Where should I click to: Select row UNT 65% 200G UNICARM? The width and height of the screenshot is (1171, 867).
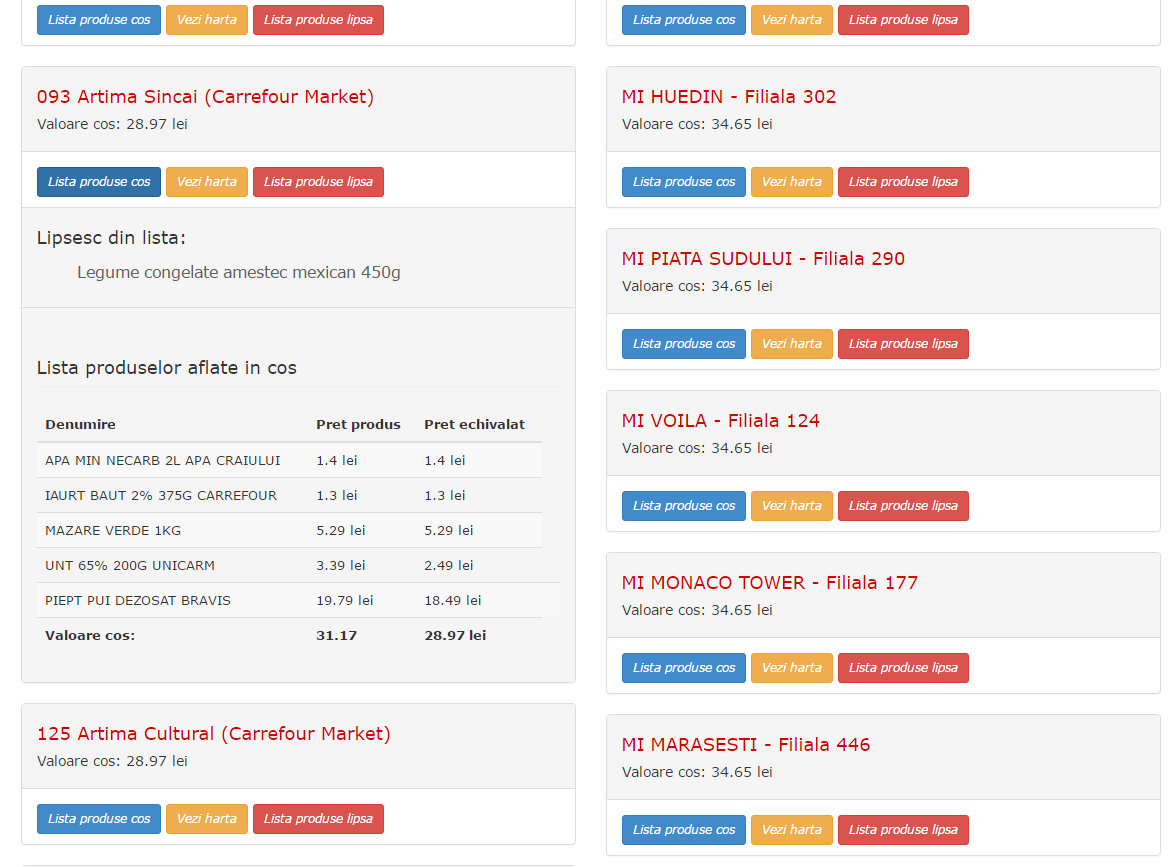(x=290, y=565)
